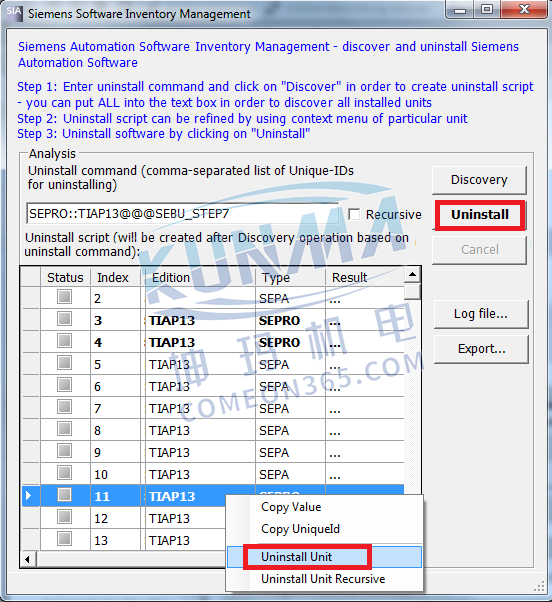
Task: Click the horizontal scrollbar left arrow
Action: (28, 559)
